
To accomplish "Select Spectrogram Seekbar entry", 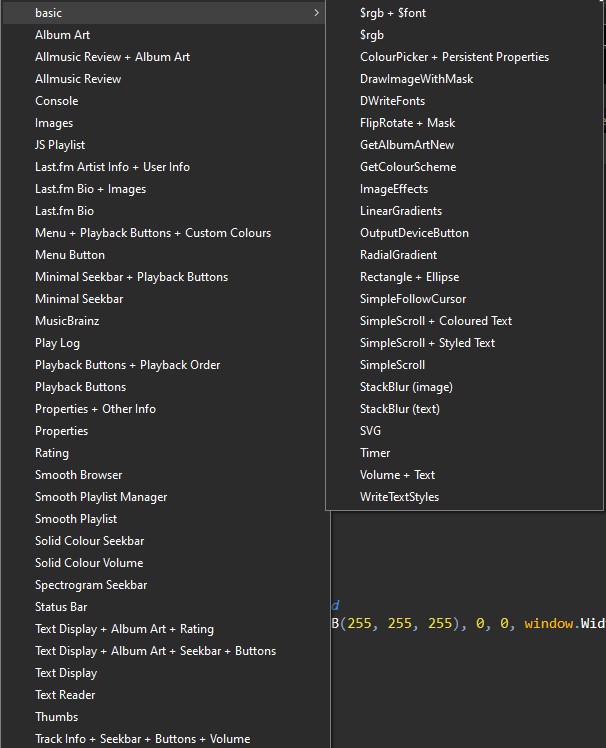I will [91, 585].
